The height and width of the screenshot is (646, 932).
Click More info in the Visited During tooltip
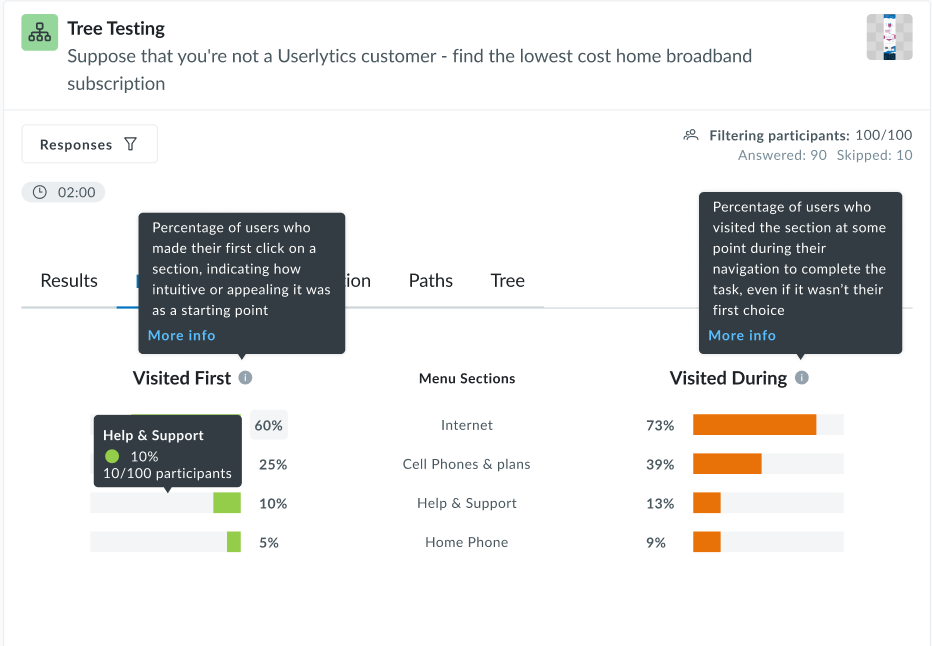[x=741, y=335]
